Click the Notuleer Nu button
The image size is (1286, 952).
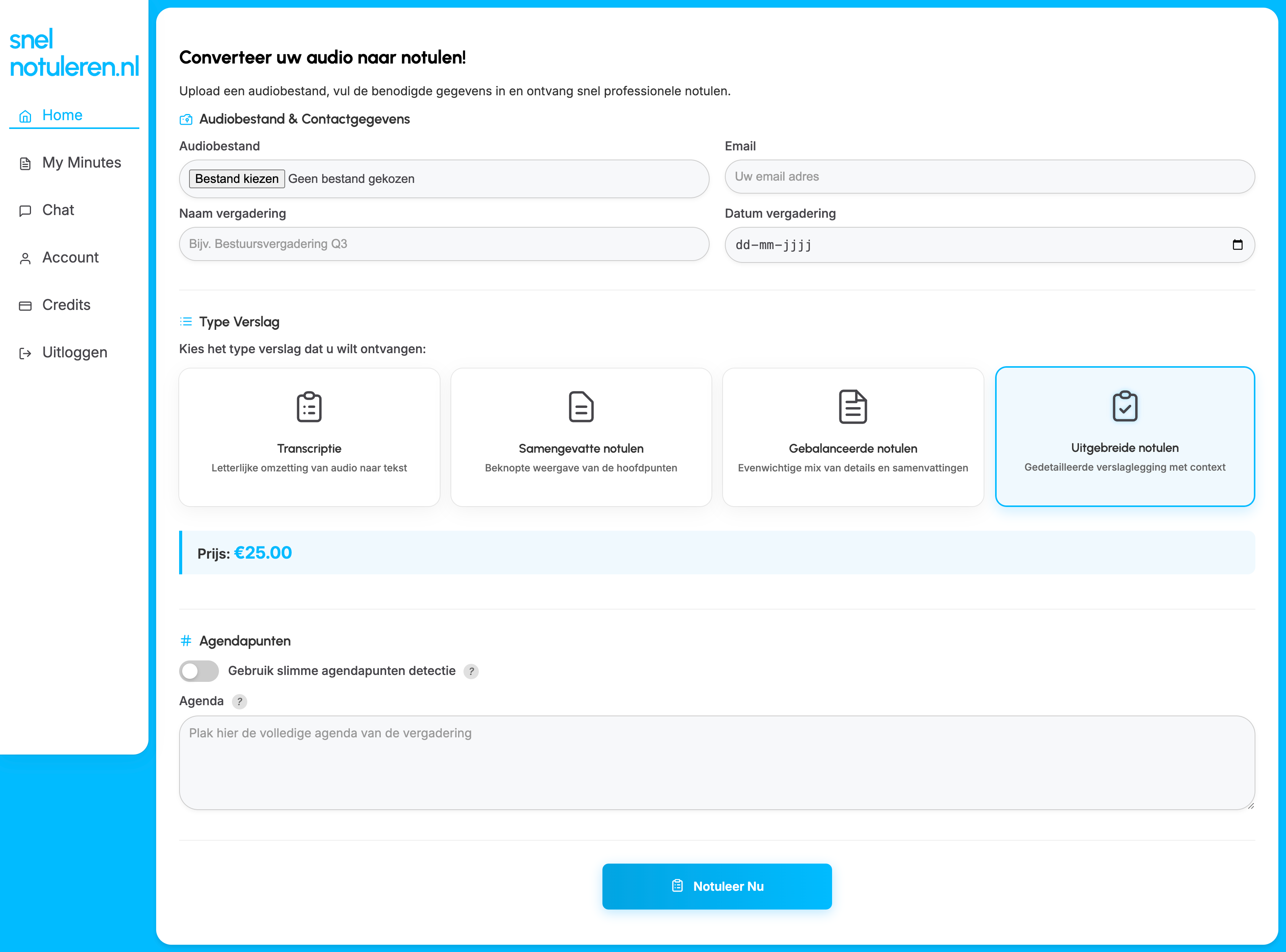pyautogui.click(x=716, y=886)
